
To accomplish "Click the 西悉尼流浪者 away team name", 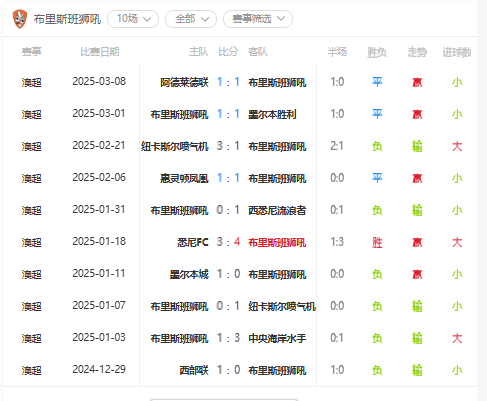I will pyautogui.click(x=277, y=210).
